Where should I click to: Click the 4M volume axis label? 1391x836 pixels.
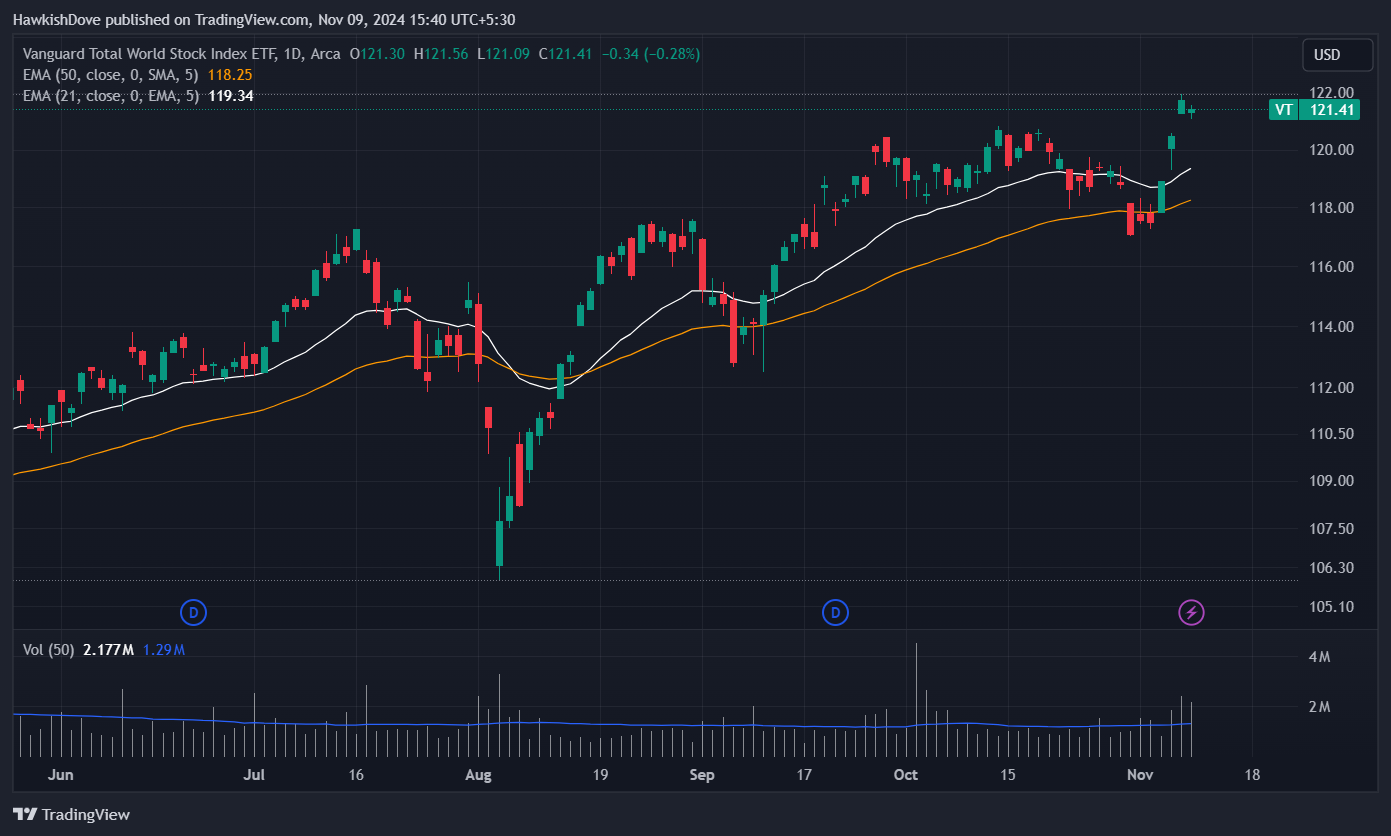point(1320,658)
